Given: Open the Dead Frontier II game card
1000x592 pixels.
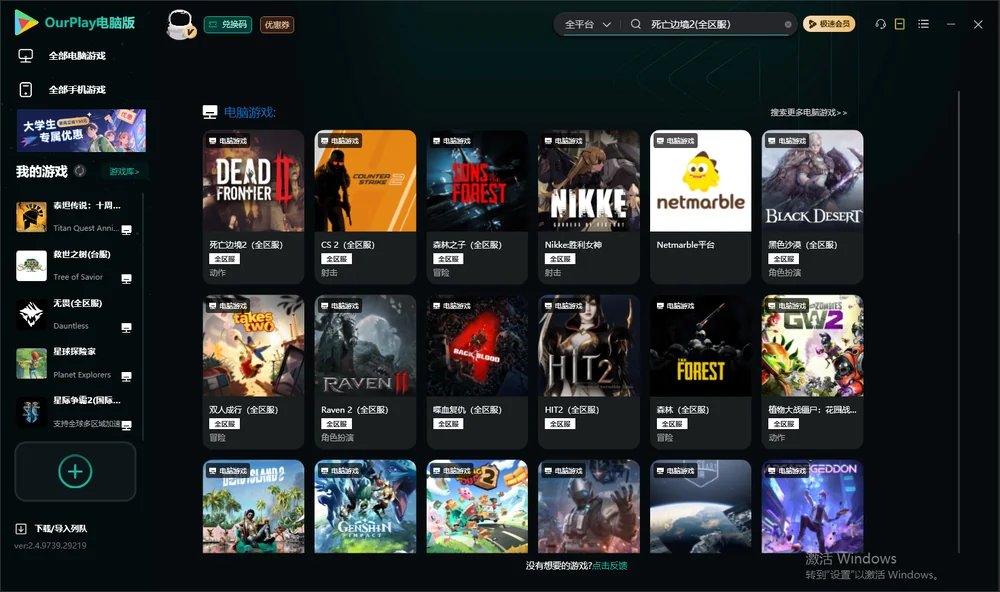Looking at the screenshot, I should click(253, 207).
